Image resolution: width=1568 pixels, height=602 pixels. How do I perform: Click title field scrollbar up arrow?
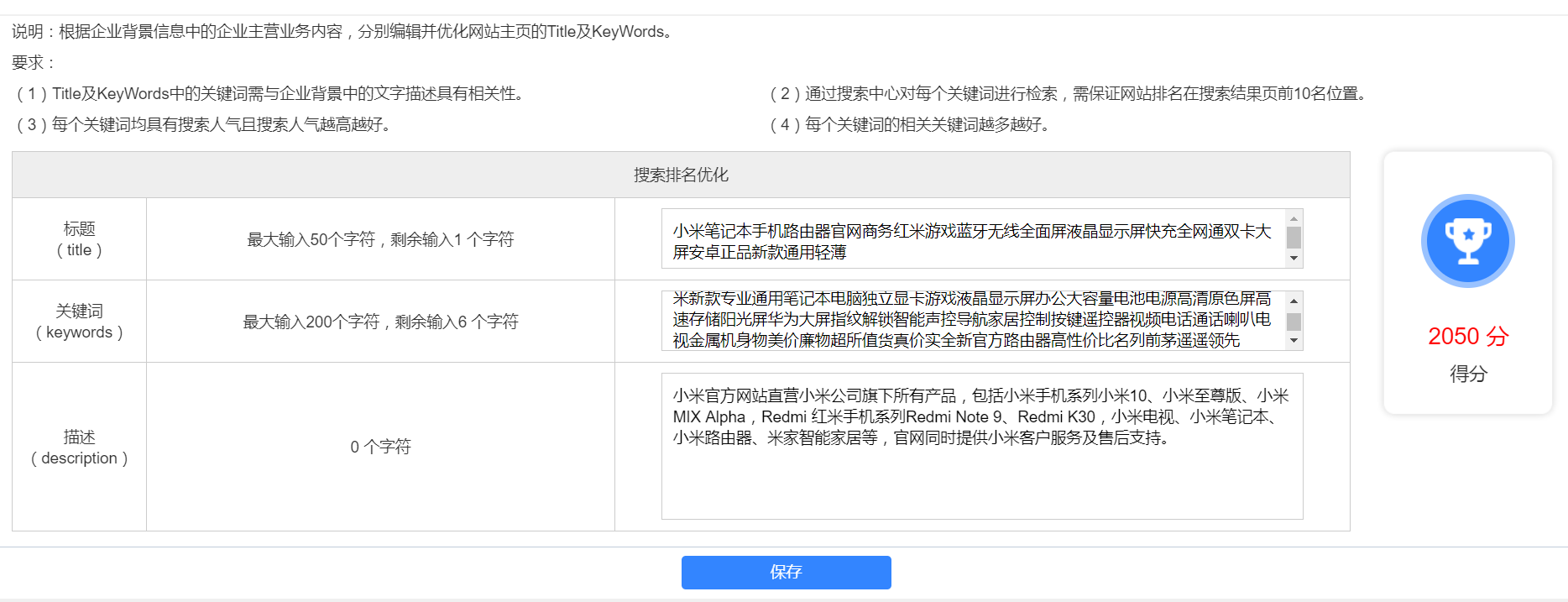pyautogui.click(x=1294, y=217)
